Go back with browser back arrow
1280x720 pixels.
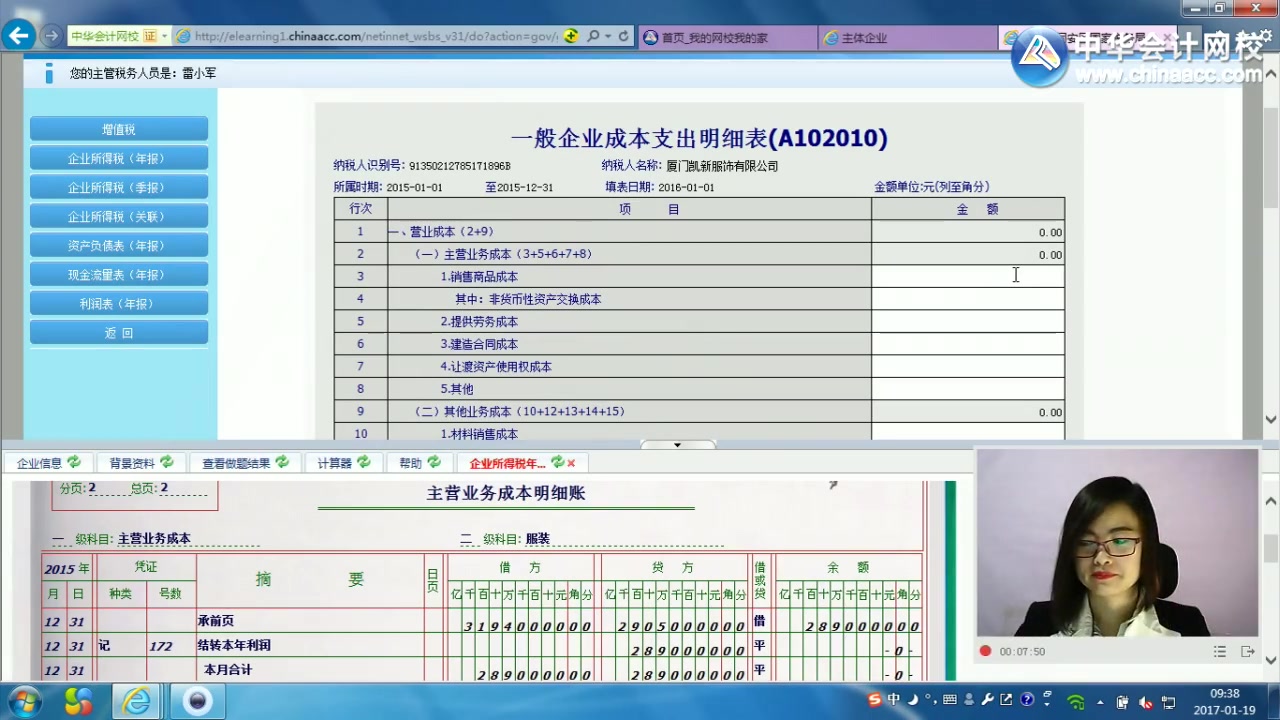[18, 36]
